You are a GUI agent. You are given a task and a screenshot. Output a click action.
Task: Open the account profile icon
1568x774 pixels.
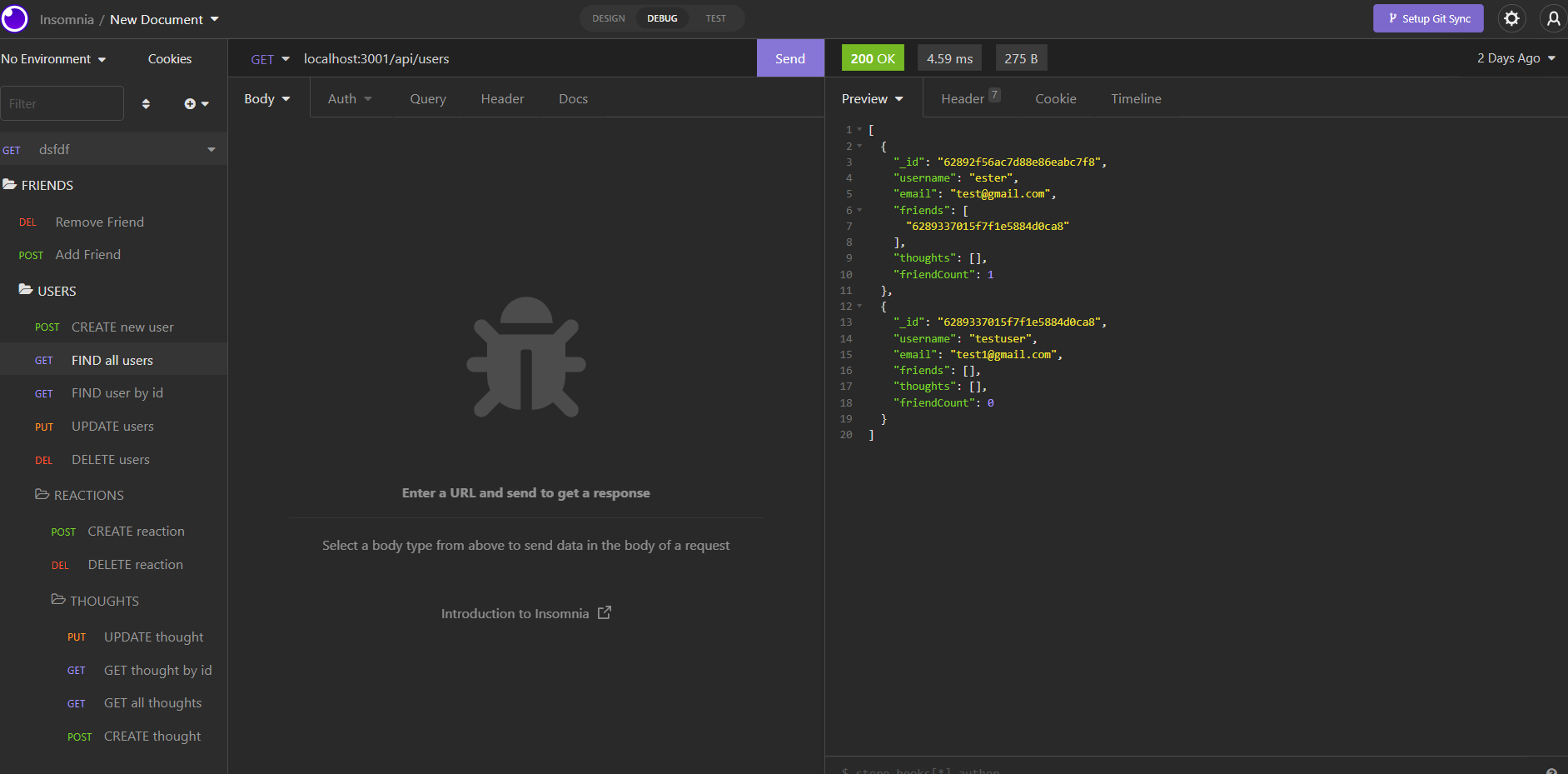[x=1552, y=18]
